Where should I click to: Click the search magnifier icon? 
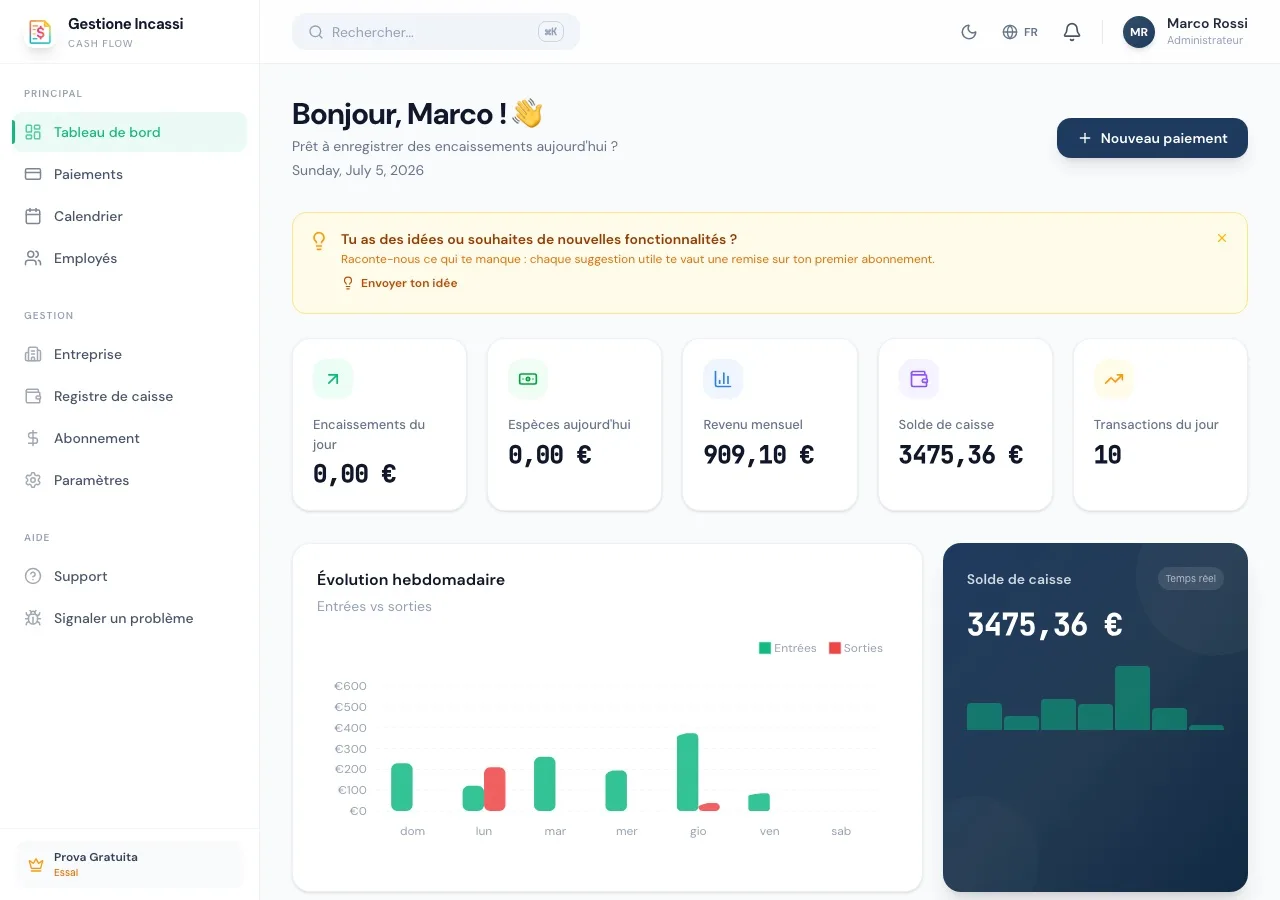coord(316,32)
